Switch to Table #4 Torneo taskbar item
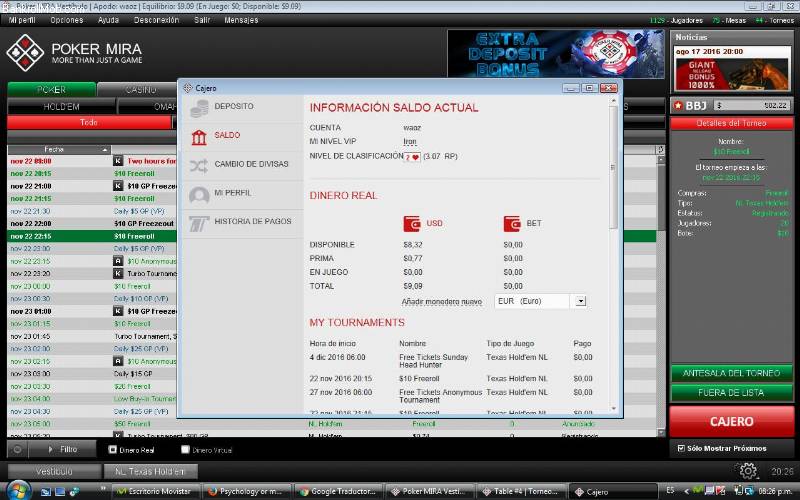 click(x=521, y=491)
